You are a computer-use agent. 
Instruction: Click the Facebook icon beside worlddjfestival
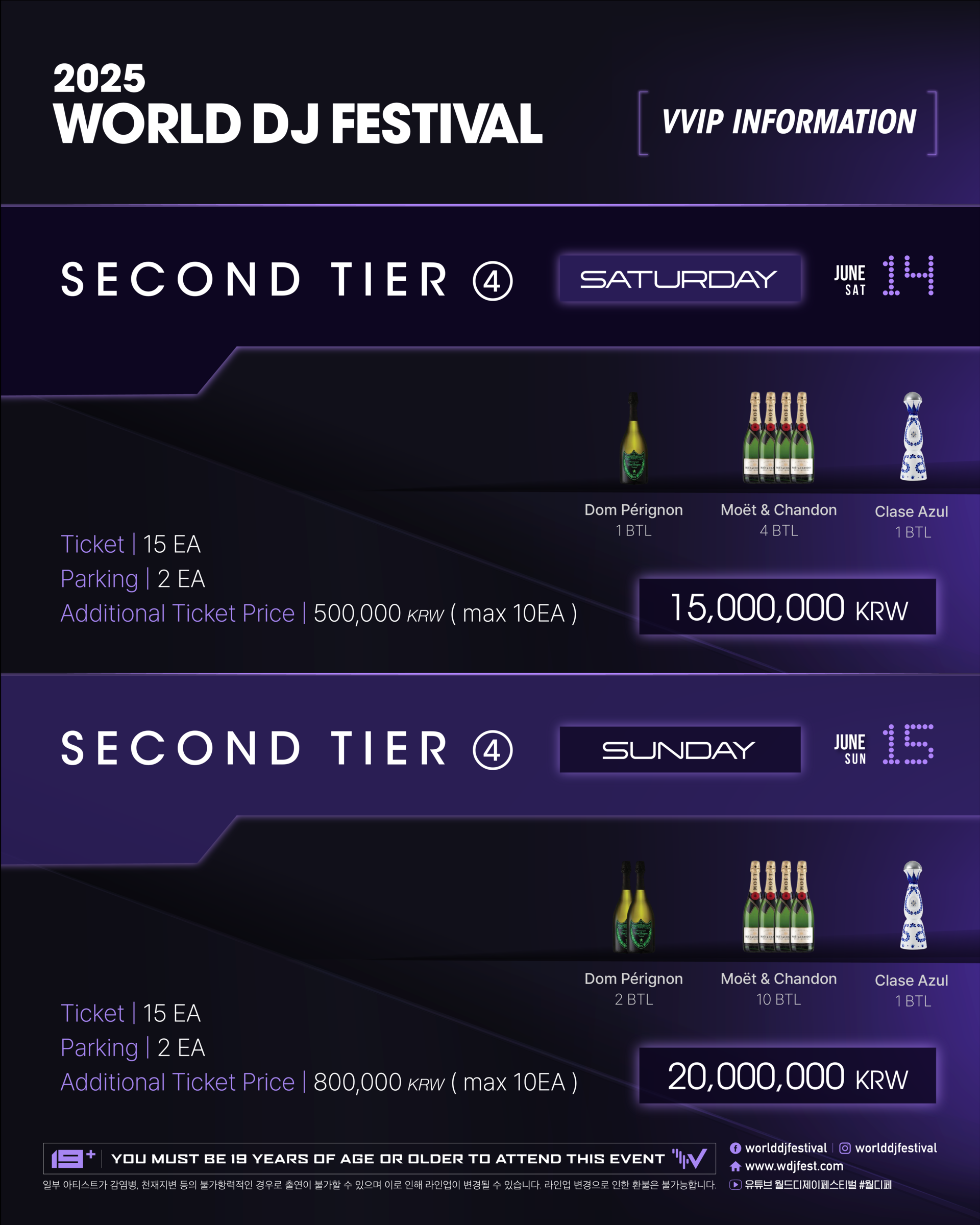[735, 1148]
